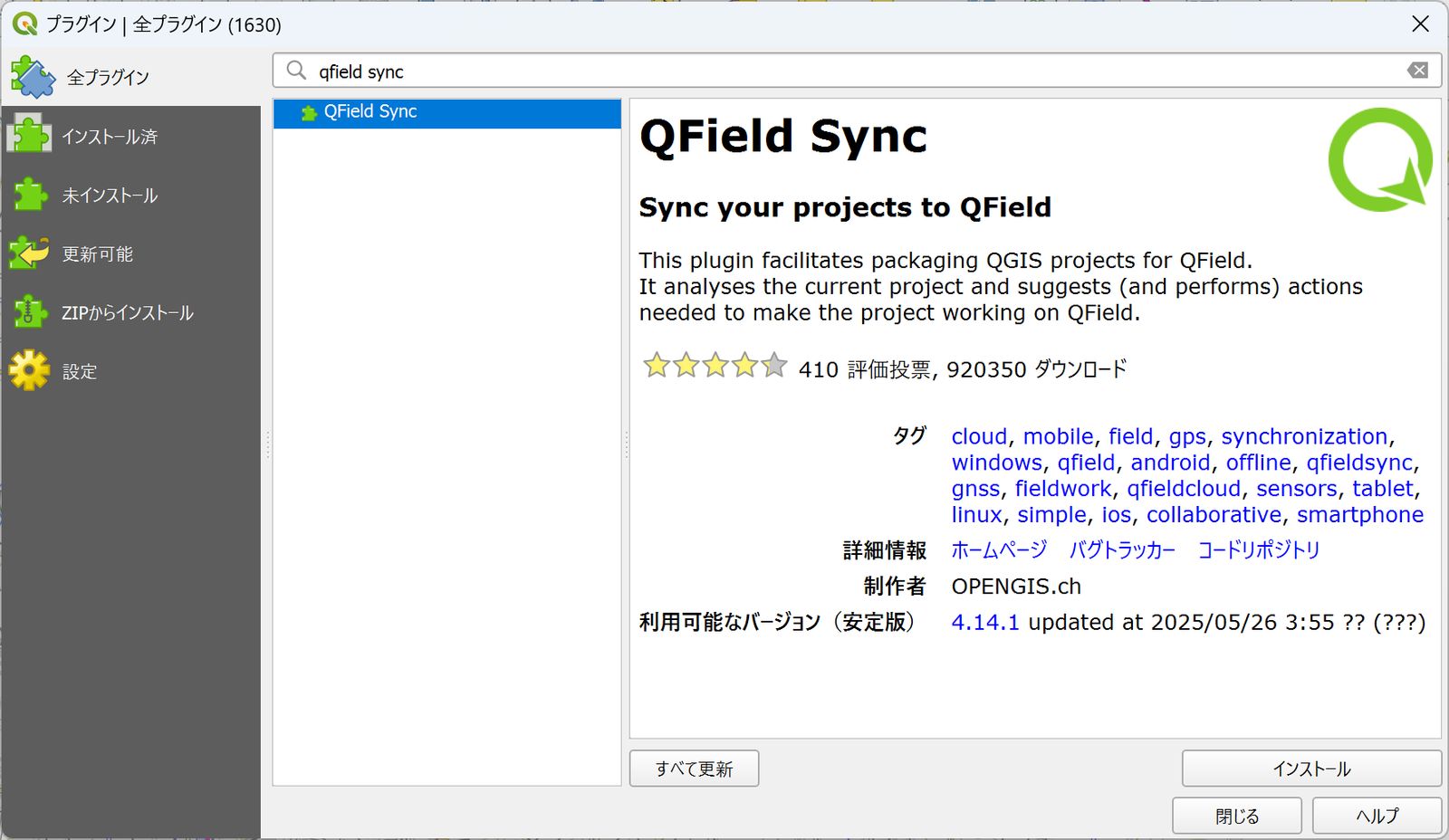Close the plugin dialog with the title bar X
This screenshot has width=1449, height=840.
[x=1420, y=24]
